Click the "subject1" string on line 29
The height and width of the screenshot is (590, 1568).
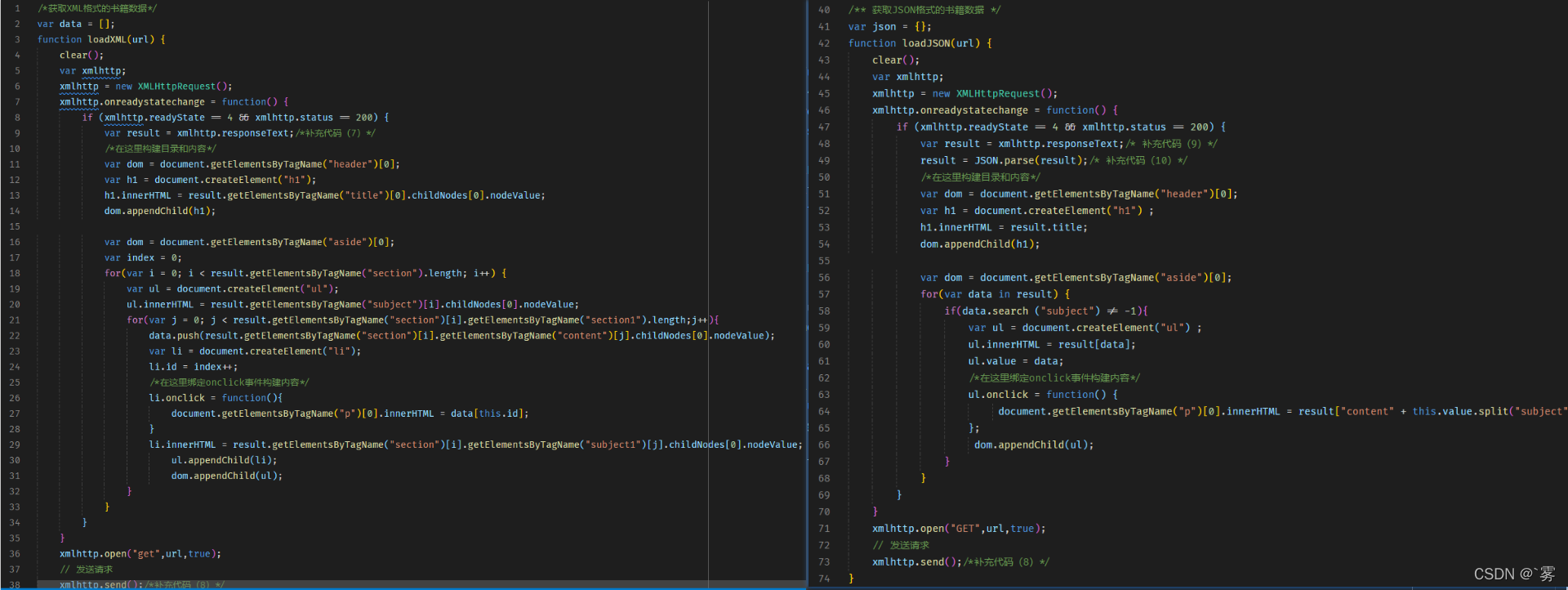(x=613, y=445)
